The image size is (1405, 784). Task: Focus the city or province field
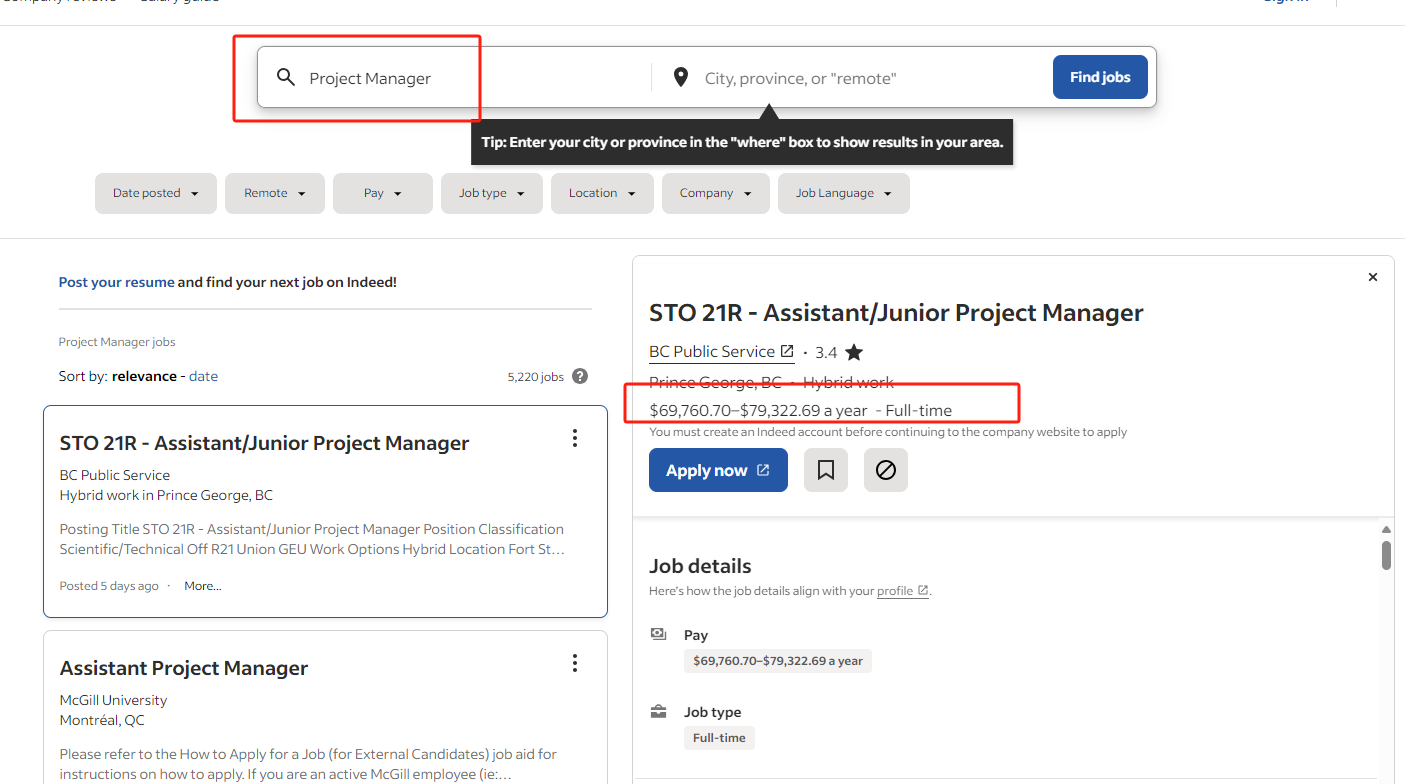[x=870, y=78]
